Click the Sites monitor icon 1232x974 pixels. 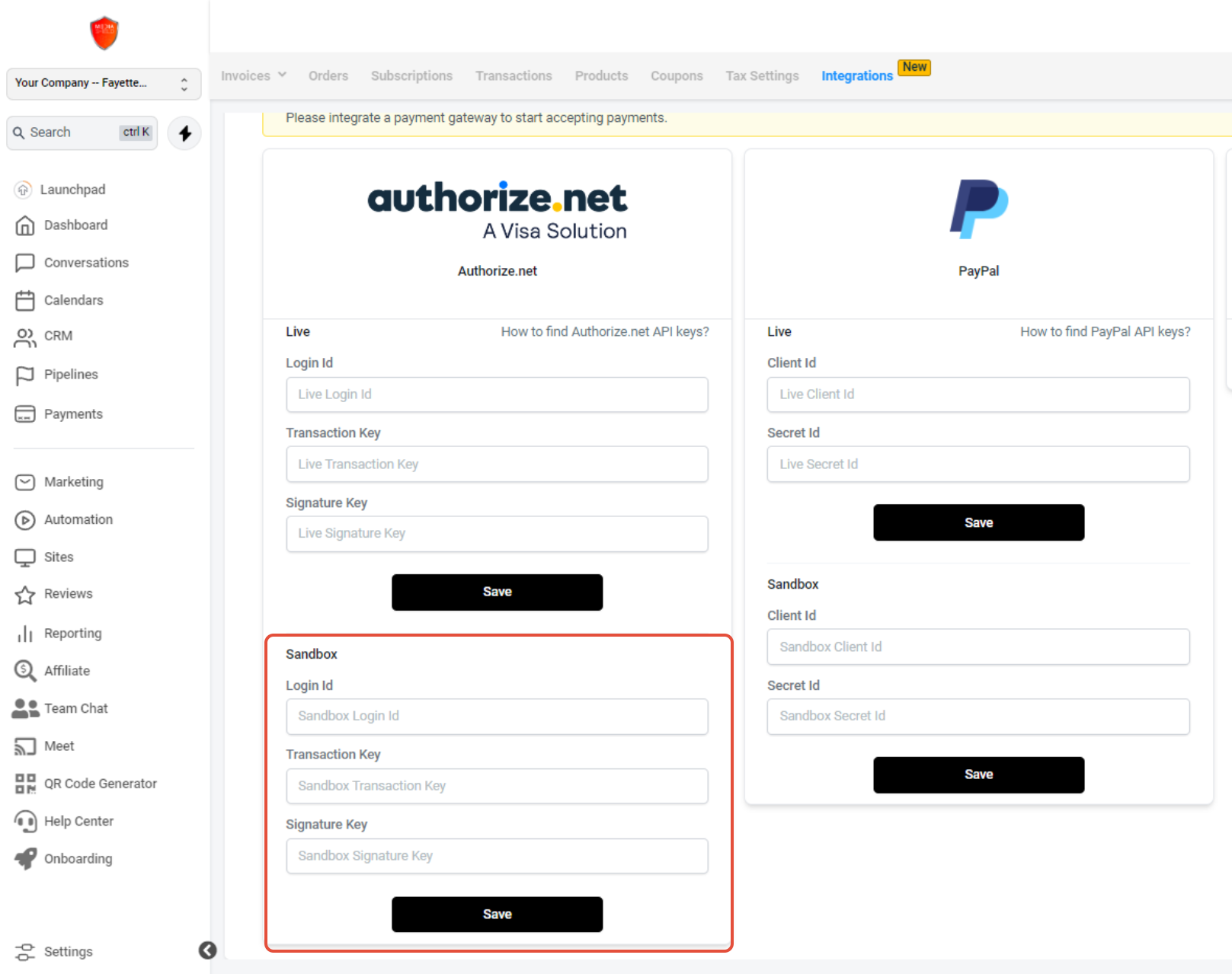click(25, 557)
